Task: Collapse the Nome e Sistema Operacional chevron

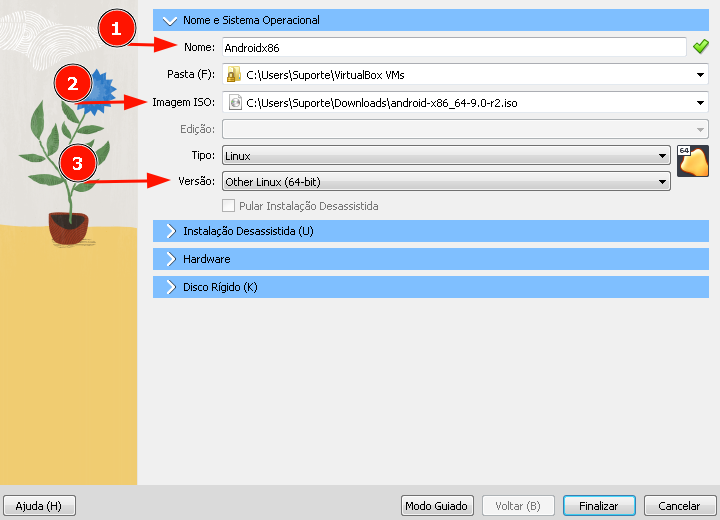Action: point(170,21)
